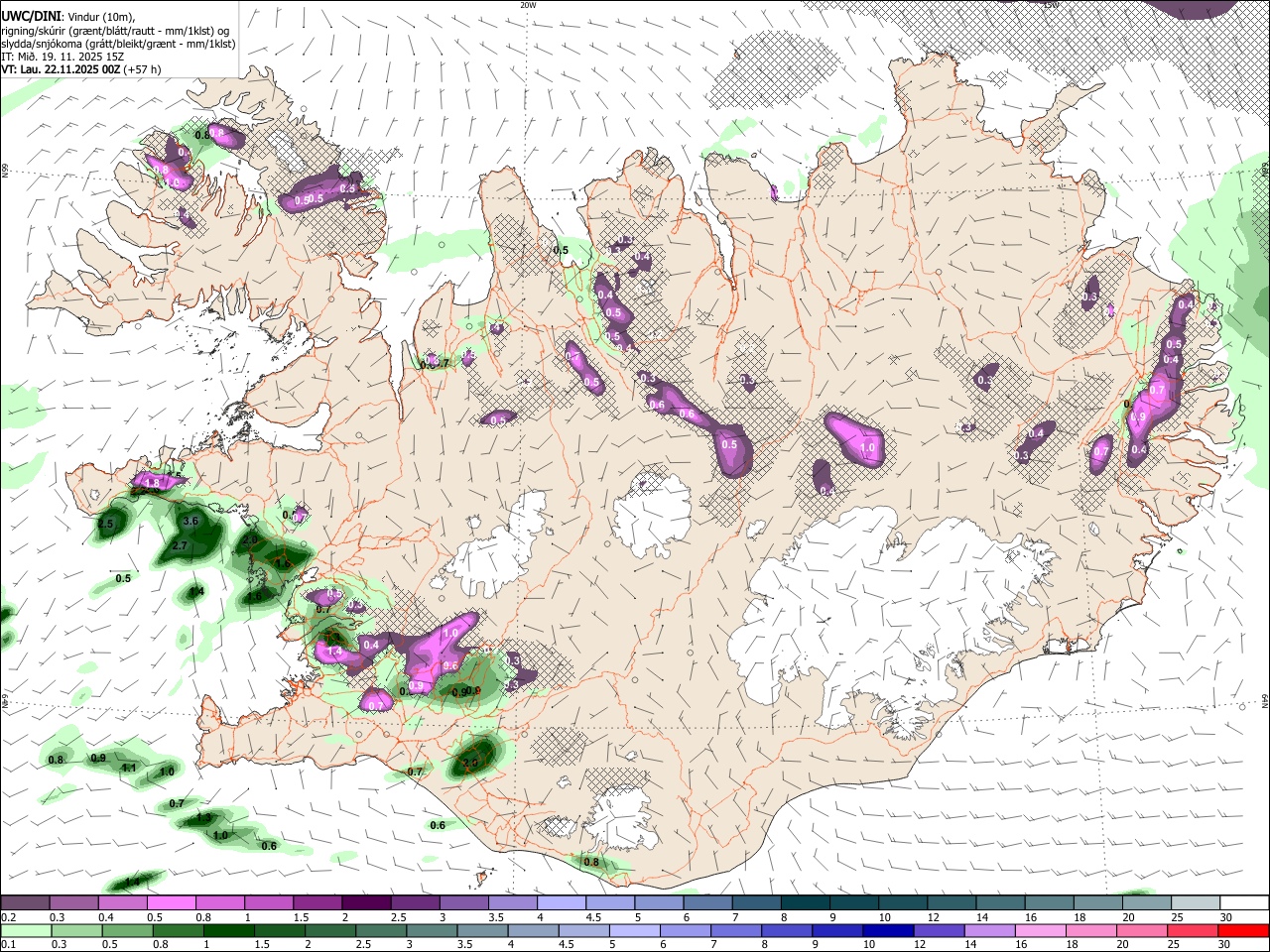Click the white 30+ swatch in the upper legend
The width and height of the screenshot is (1270, 952).
coord(1244,903)
